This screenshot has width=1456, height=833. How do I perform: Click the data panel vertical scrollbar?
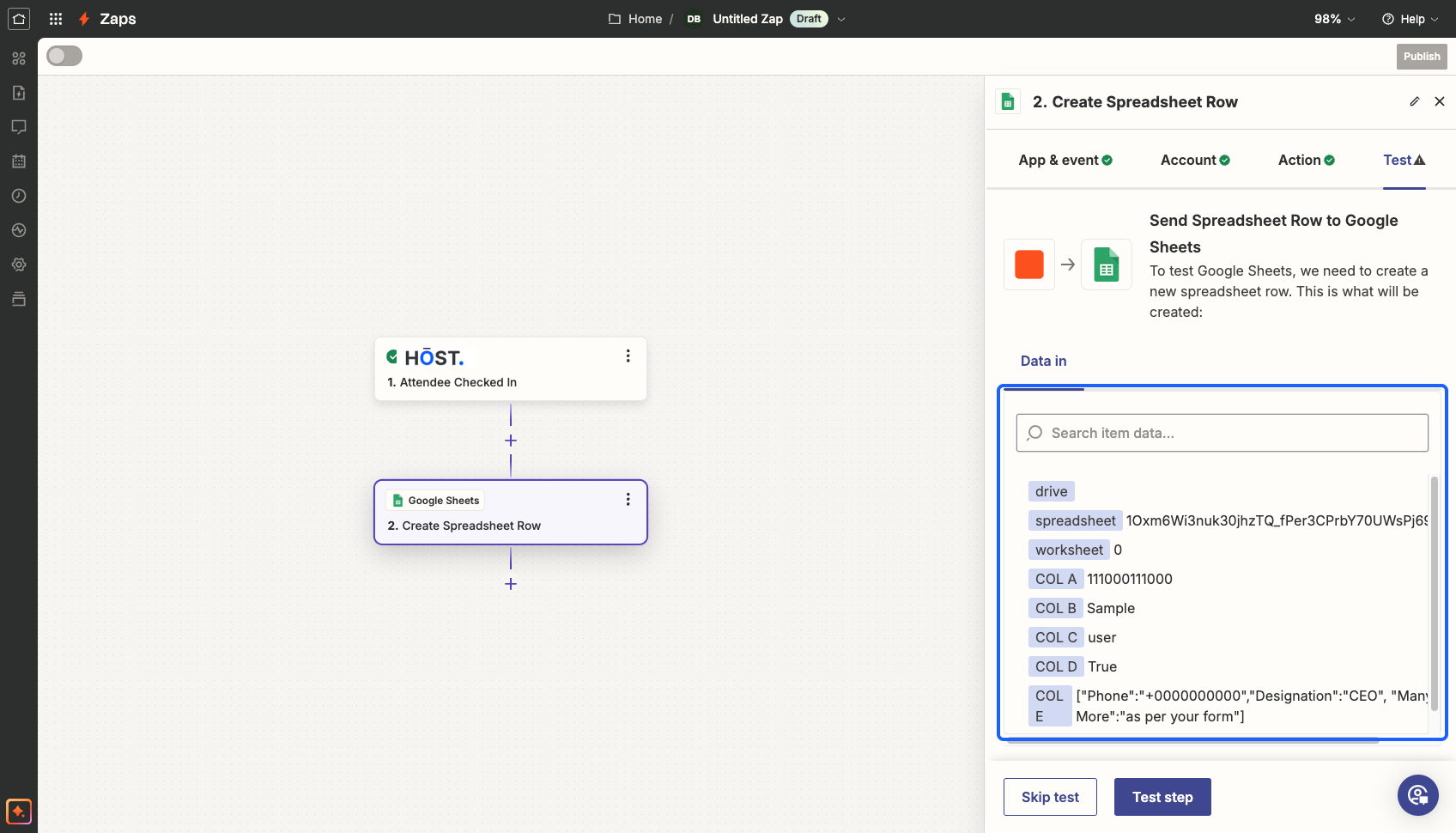pos(1435,593)
